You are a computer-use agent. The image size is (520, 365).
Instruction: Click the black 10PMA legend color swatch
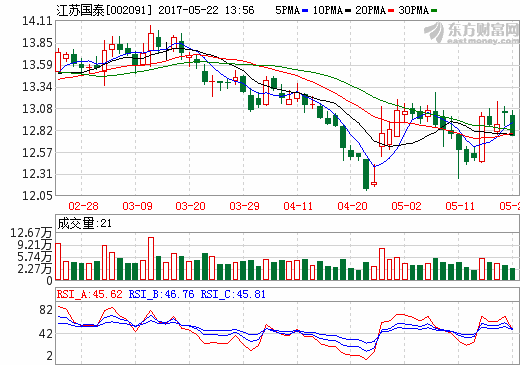coord(348,11)
